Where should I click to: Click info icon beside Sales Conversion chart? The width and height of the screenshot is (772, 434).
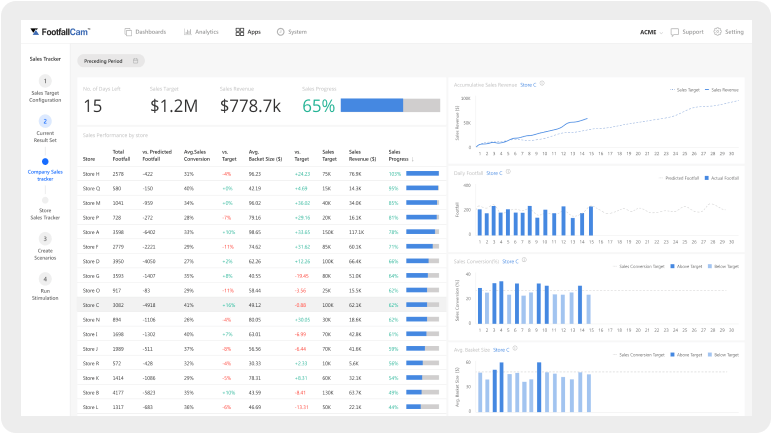[524, 260]
